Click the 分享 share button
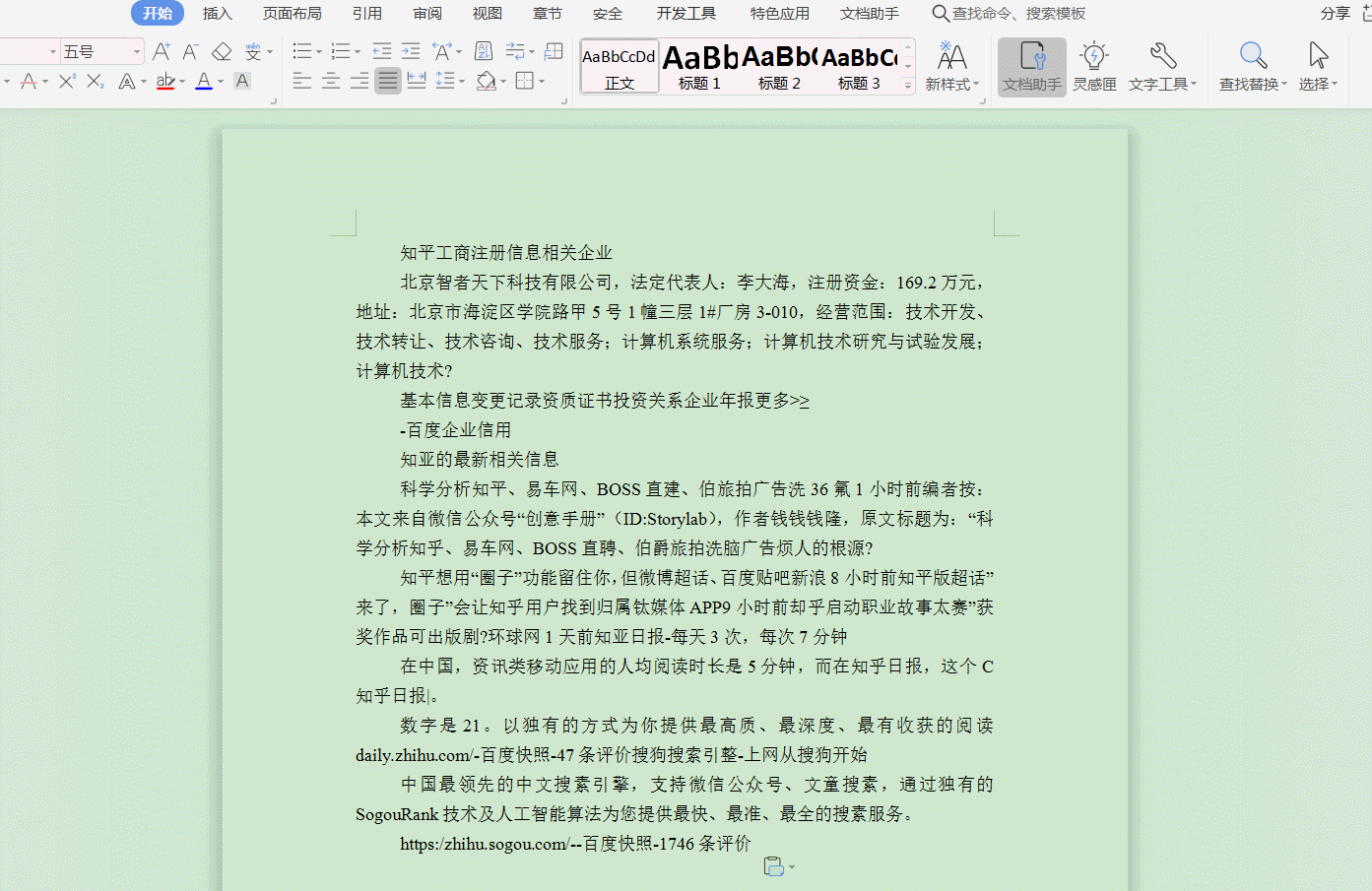Viewport: 1372px width, 891px height. tap(1336, 13)
